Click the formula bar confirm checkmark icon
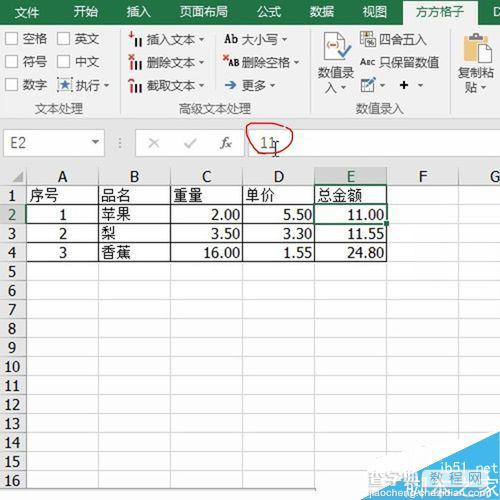This screenshot has height=500, width=500. 190,143
